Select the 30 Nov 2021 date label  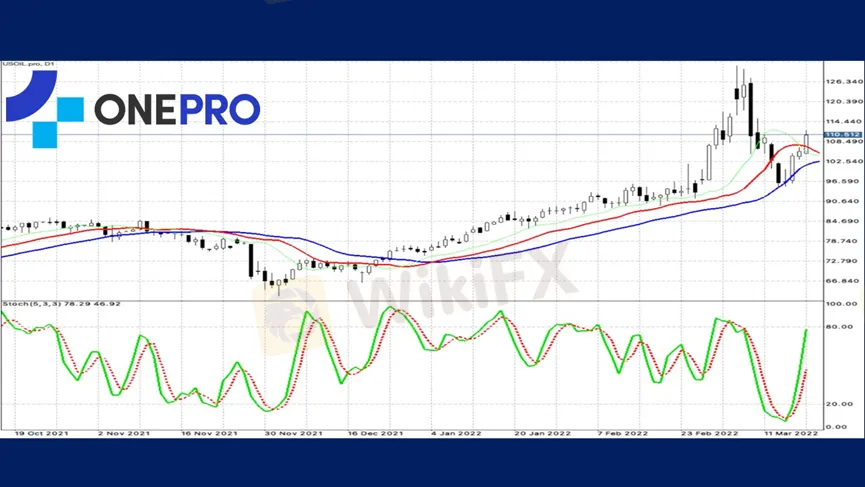[295, 433]
